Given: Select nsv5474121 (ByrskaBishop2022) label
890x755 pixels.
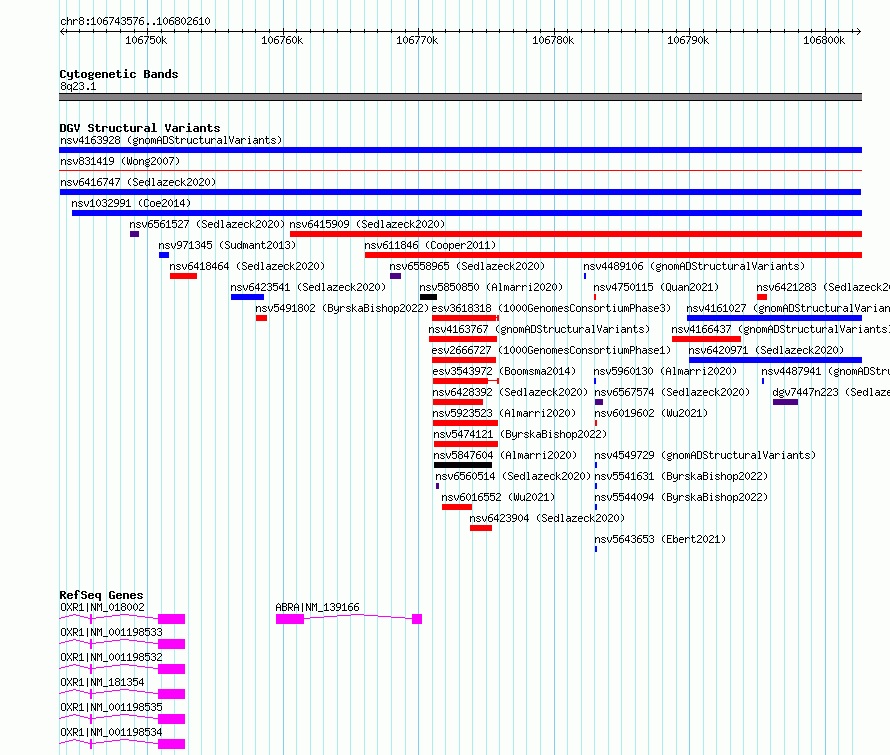Looking at the screenshot, I should 520,434.
